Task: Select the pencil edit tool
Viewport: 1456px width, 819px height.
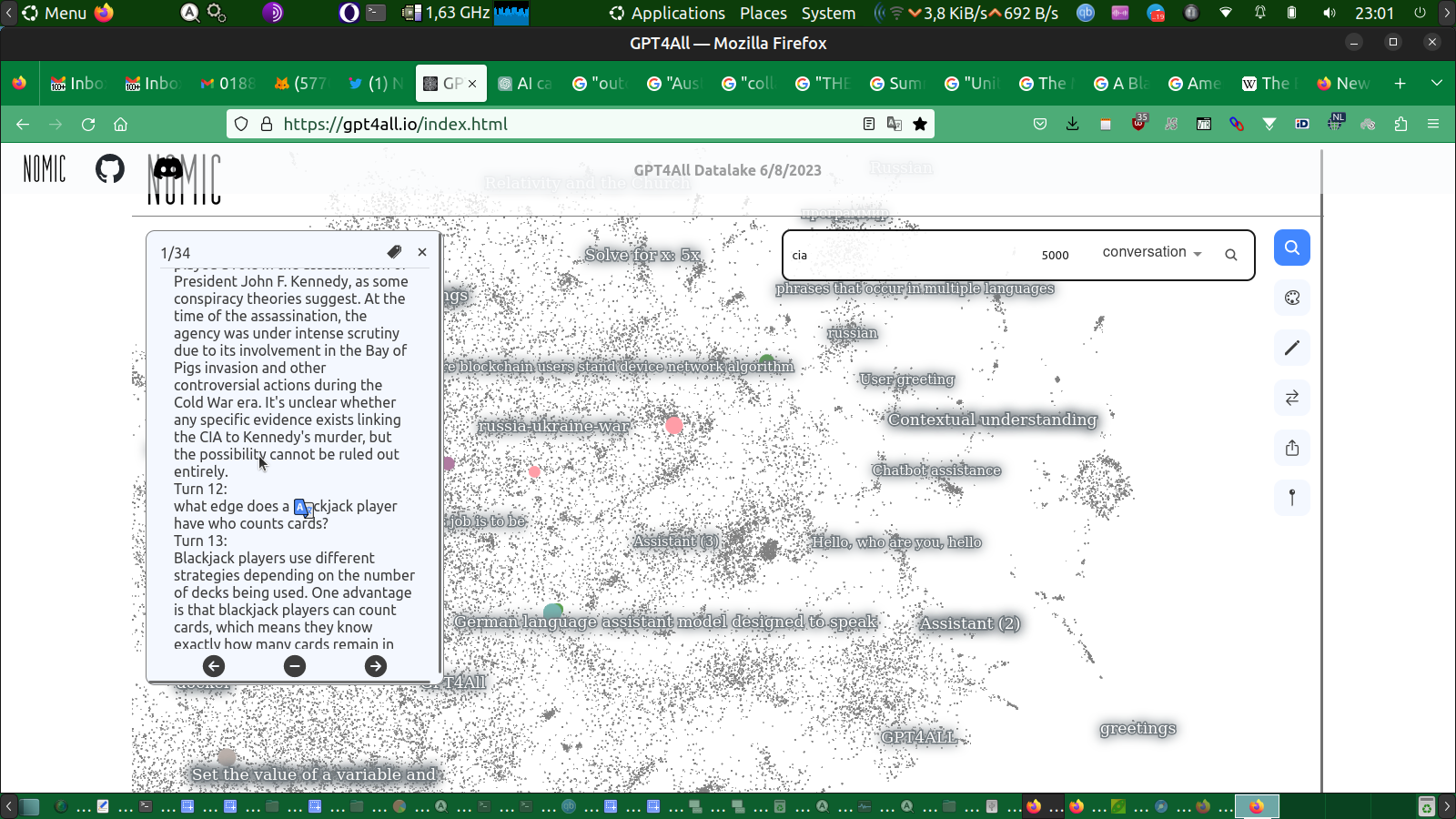Action: [1292, 348]
